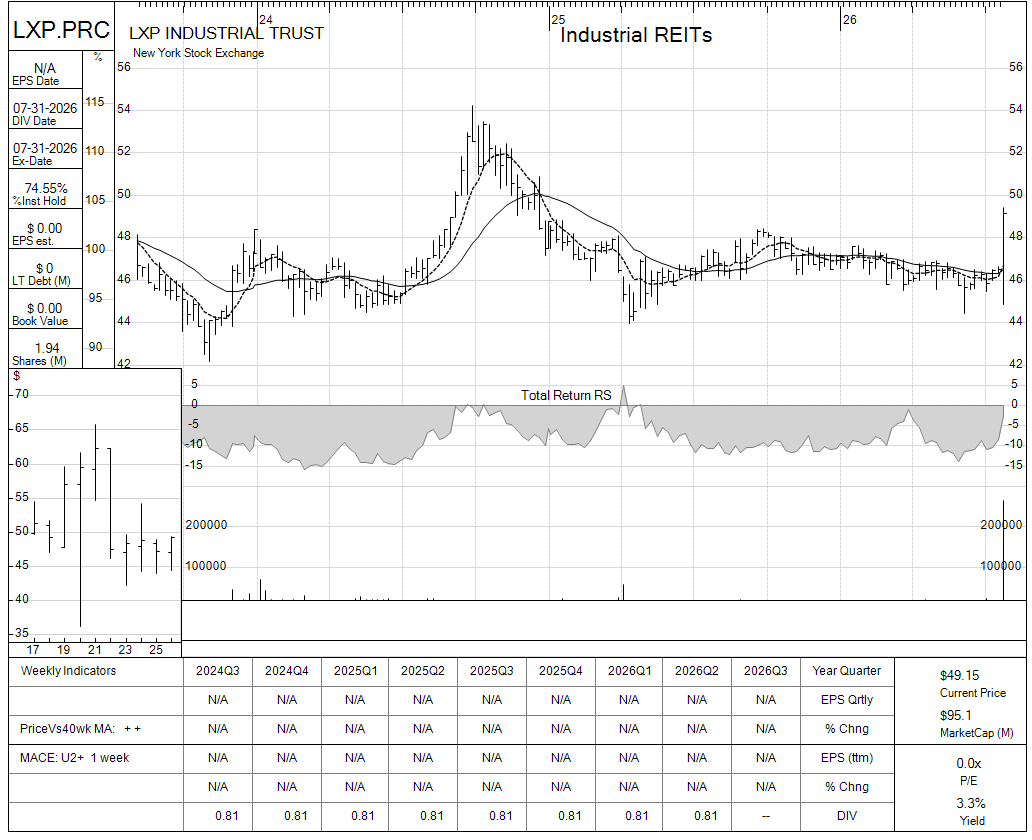Click the 17 label on yearly axis
The image size is (1032, 840).
[33, 650]
